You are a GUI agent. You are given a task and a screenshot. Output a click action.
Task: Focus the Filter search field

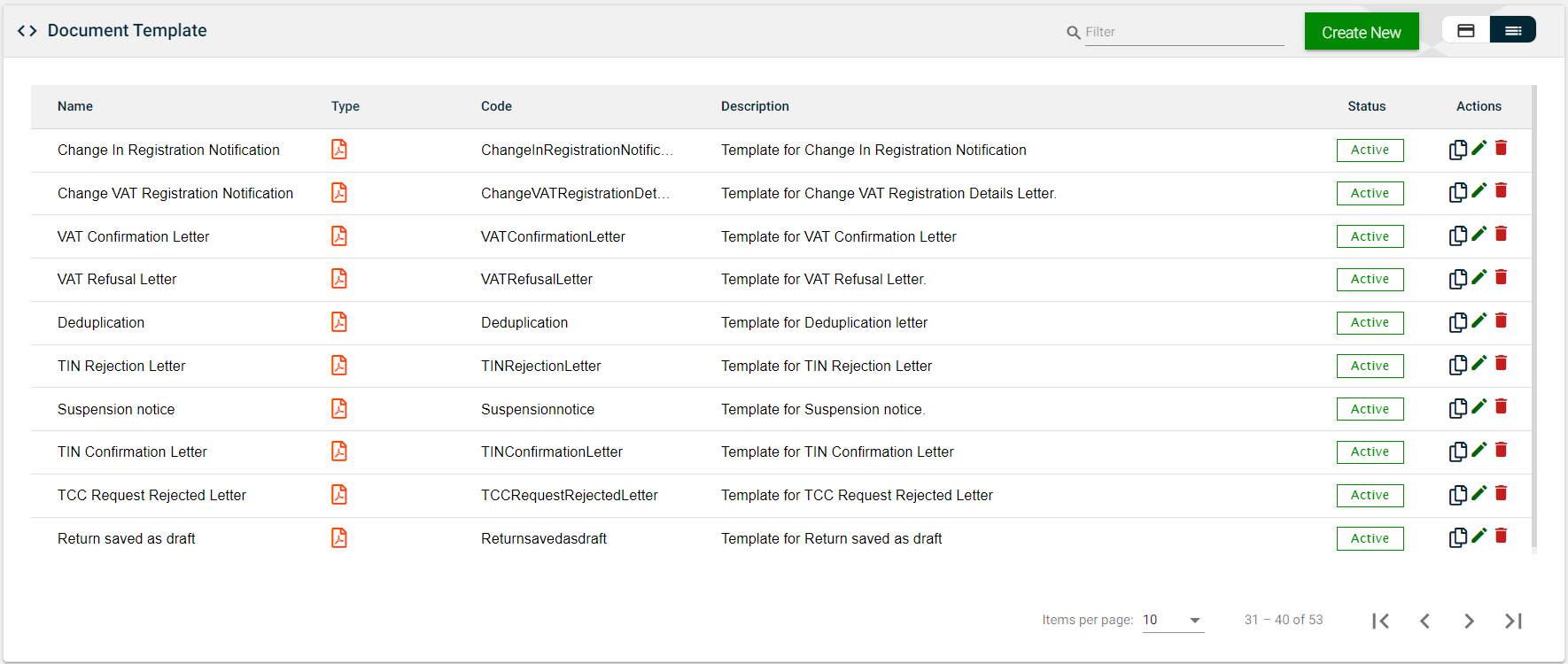coord(1184,32)
